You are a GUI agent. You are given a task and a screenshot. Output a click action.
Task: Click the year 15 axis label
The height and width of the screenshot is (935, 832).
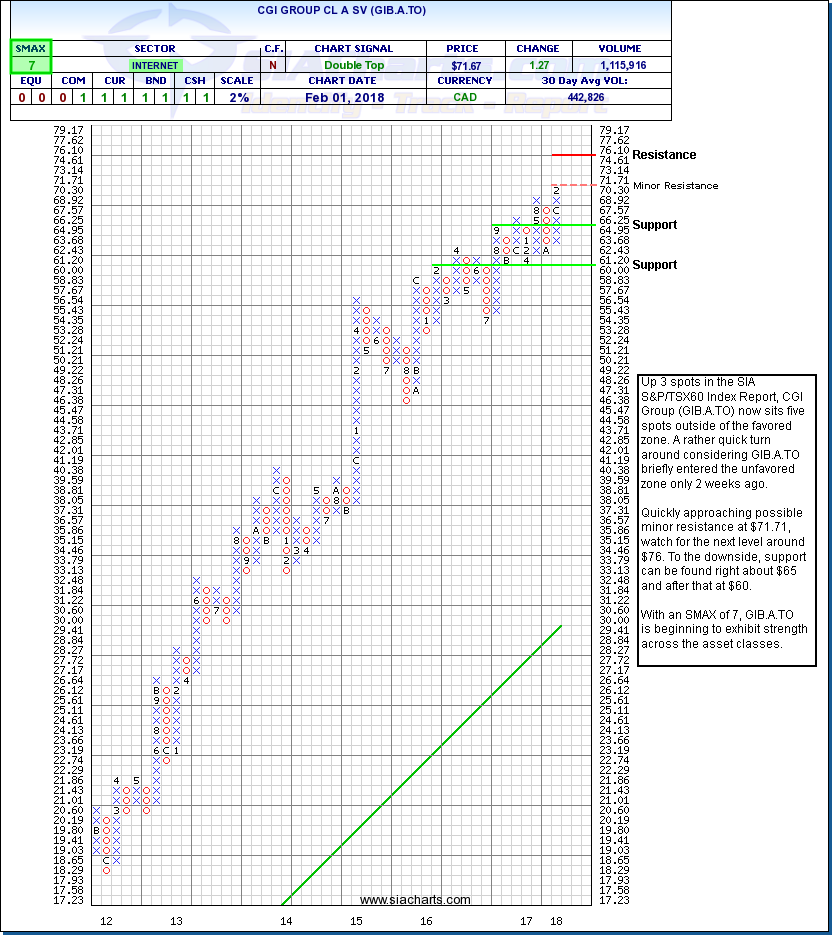point(356,919)
